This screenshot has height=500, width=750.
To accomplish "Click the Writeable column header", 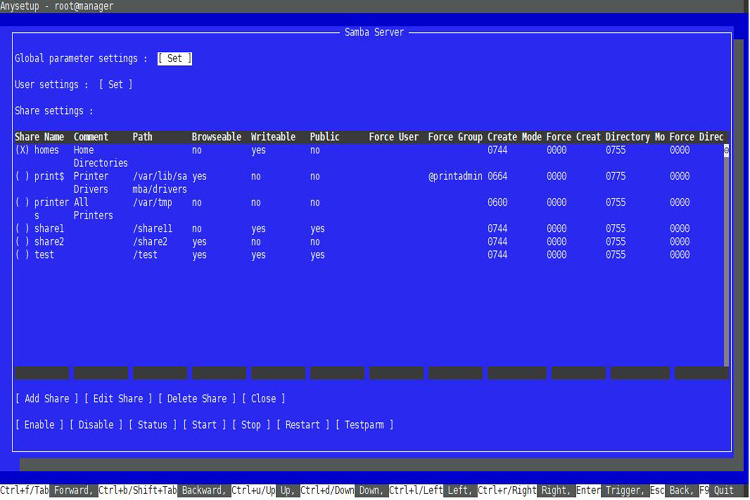I will coord(273,137).
